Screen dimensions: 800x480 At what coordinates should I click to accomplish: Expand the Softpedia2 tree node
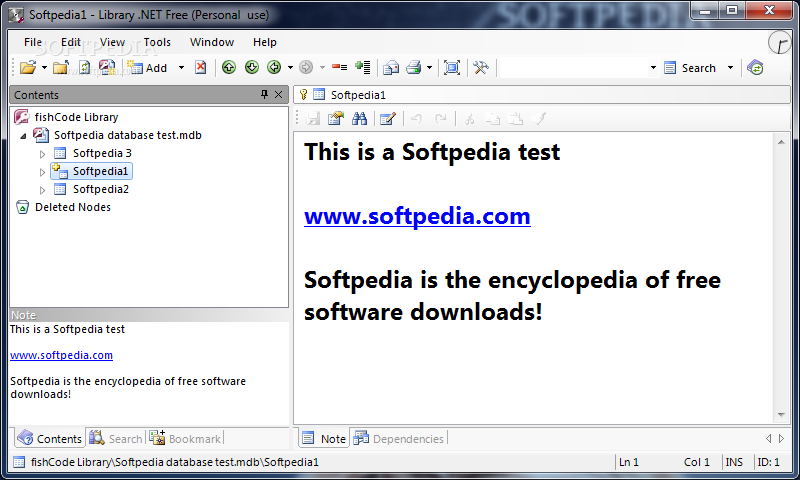42,190
